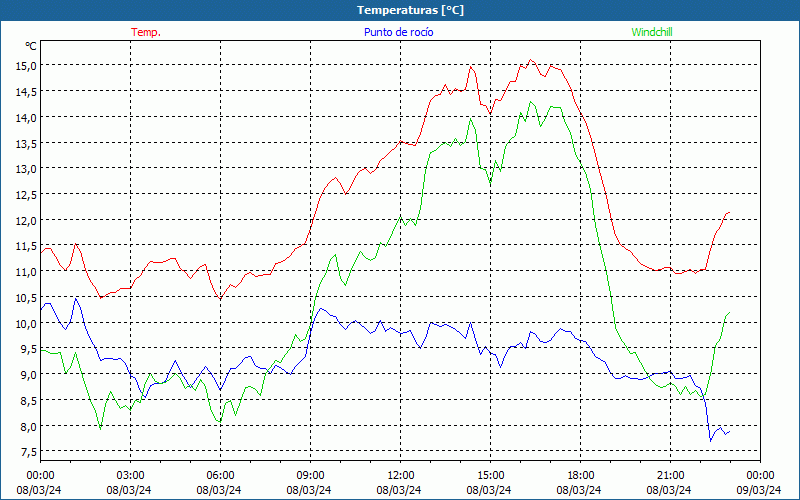Click the 09:00 time axis label
The image size is (800, 500).
[x=311, y=476]
